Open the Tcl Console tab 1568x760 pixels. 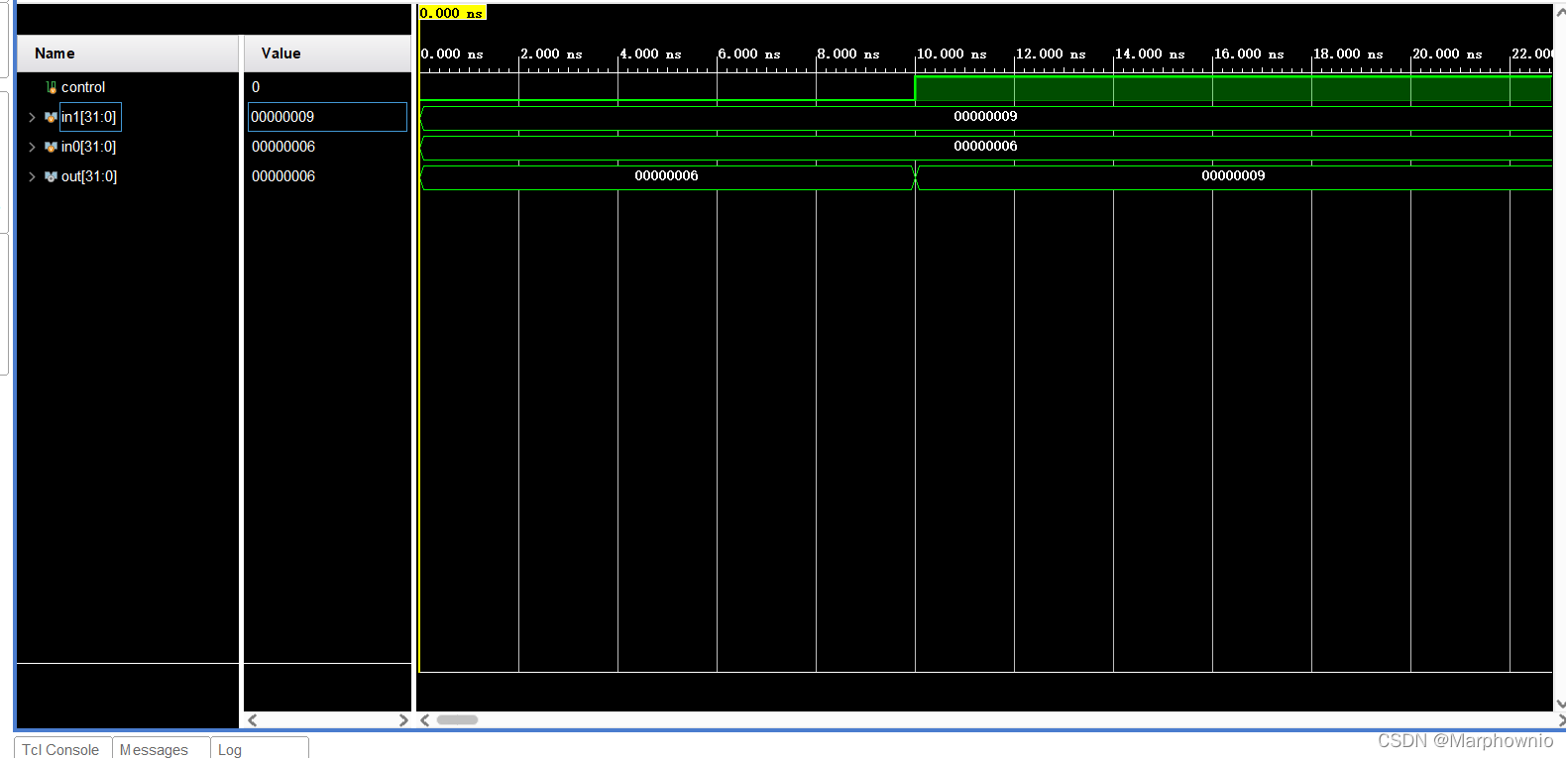coord(62,748)
